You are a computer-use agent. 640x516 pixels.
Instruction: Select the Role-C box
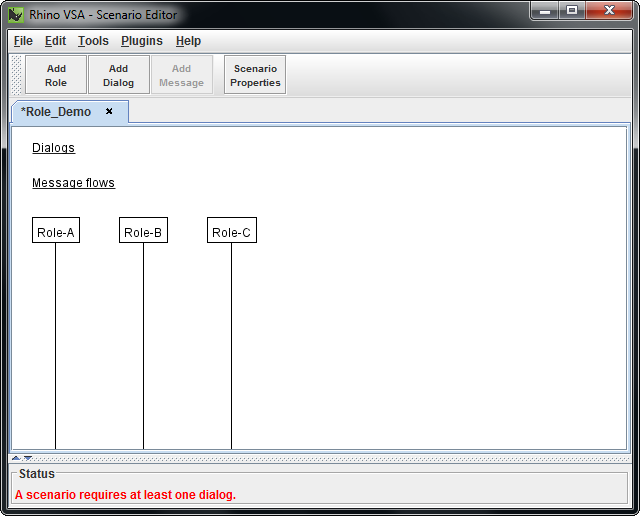coord(232,230)
